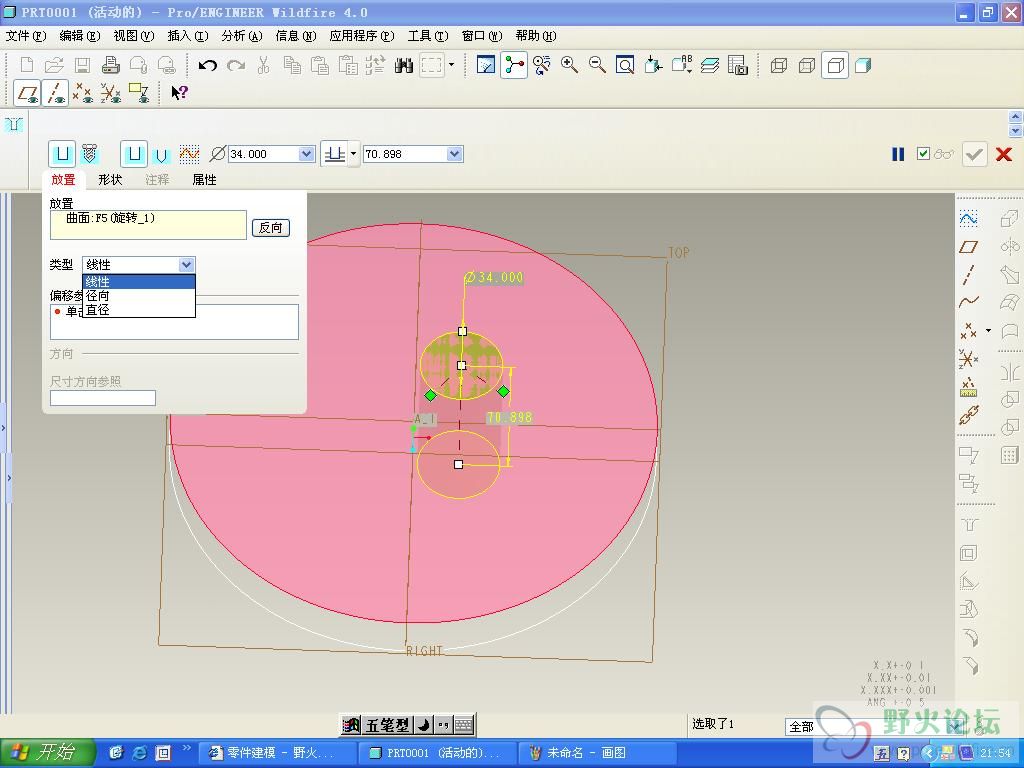Select the standard hole type icon
Viewport: 1024px width, 768px height.
click(x=89, y=154)
